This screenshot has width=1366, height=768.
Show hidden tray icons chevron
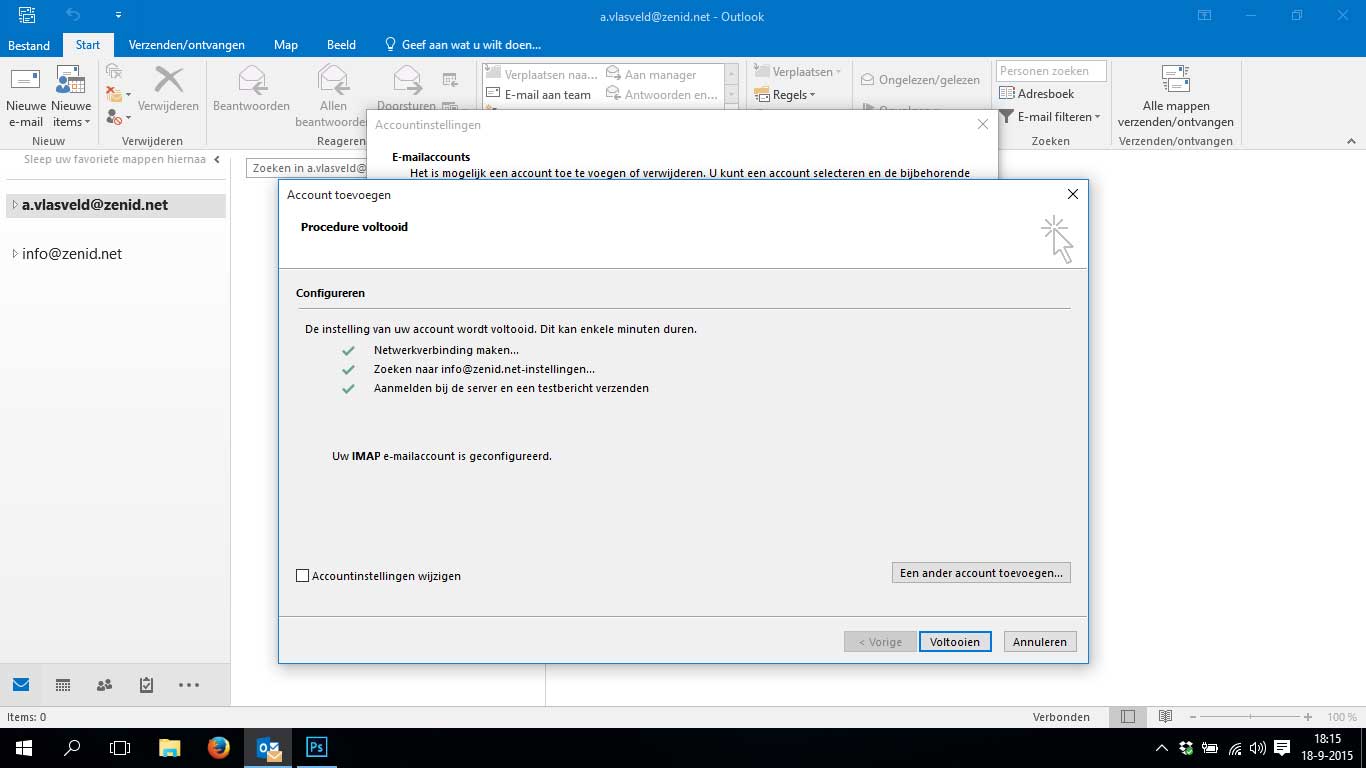click(x=1162, y=748)
